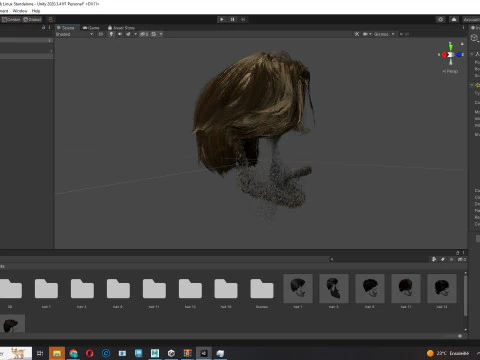Open Opera browser from the taskbar
Image resolution: width=480 pixels, height=360 pixels.
(x=89, y=353)
